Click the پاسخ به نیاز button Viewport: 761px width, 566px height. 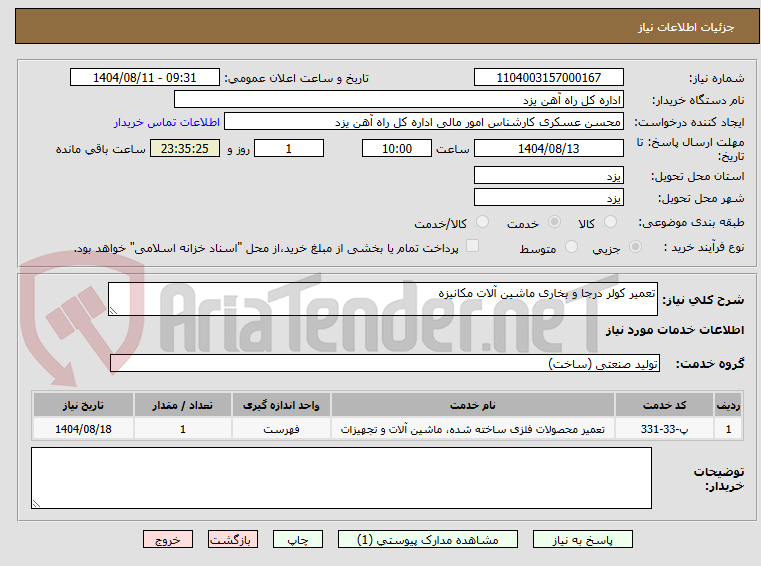click(582, 539)
